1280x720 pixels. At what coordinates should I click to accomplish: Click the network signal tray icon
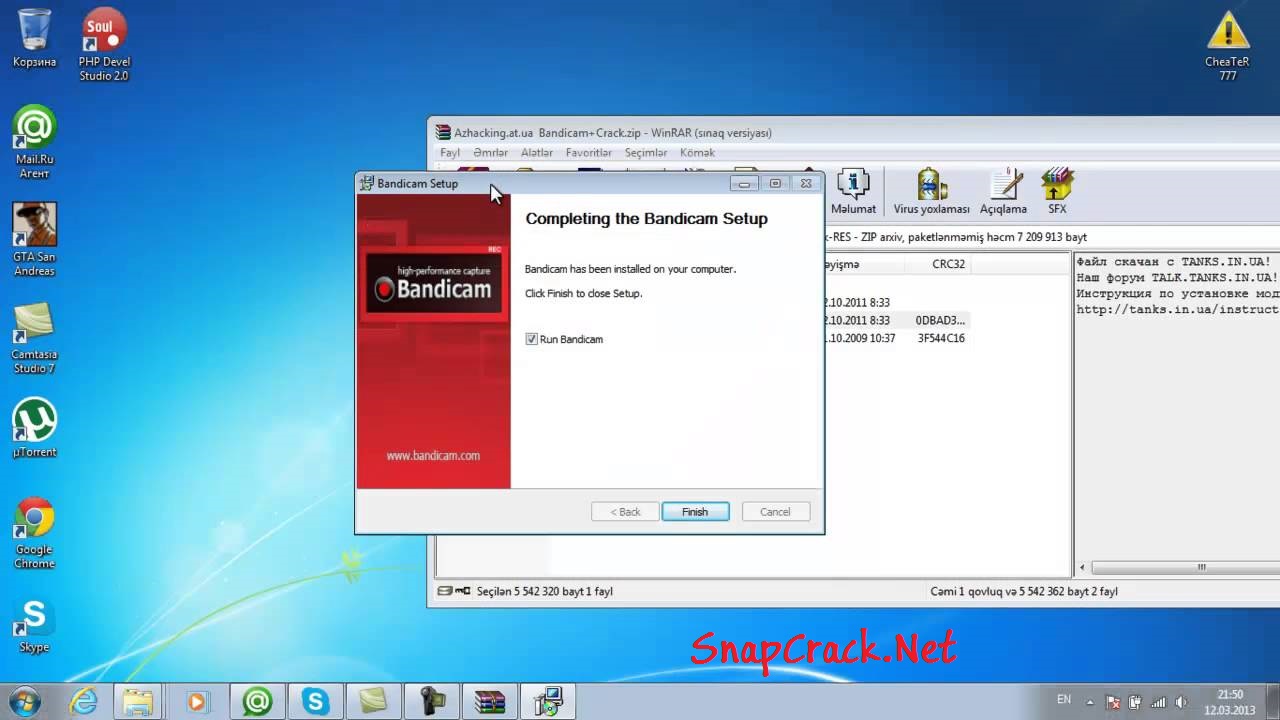click(x=1161, y=702)
